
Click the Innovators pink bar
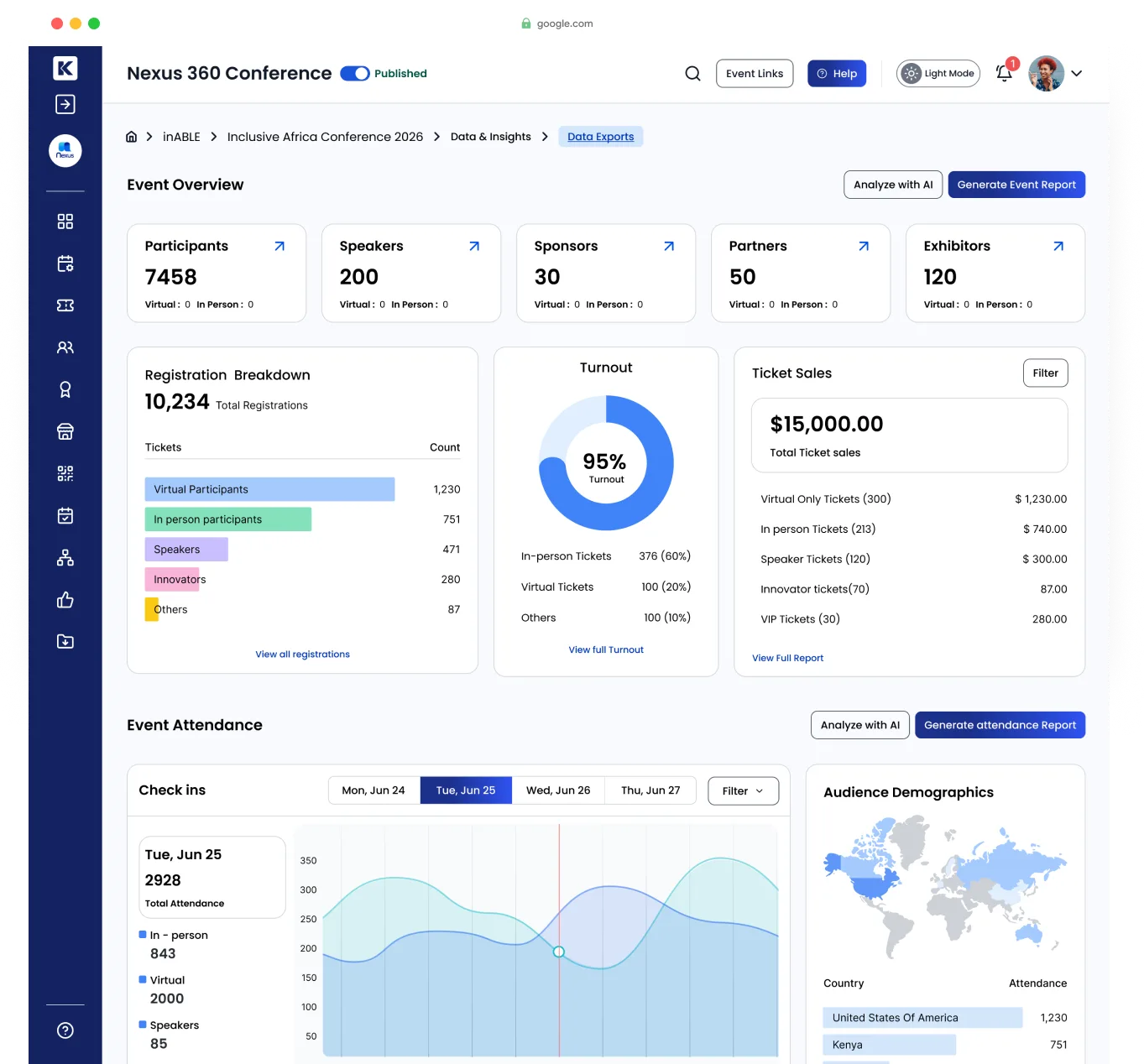[172, 580]
